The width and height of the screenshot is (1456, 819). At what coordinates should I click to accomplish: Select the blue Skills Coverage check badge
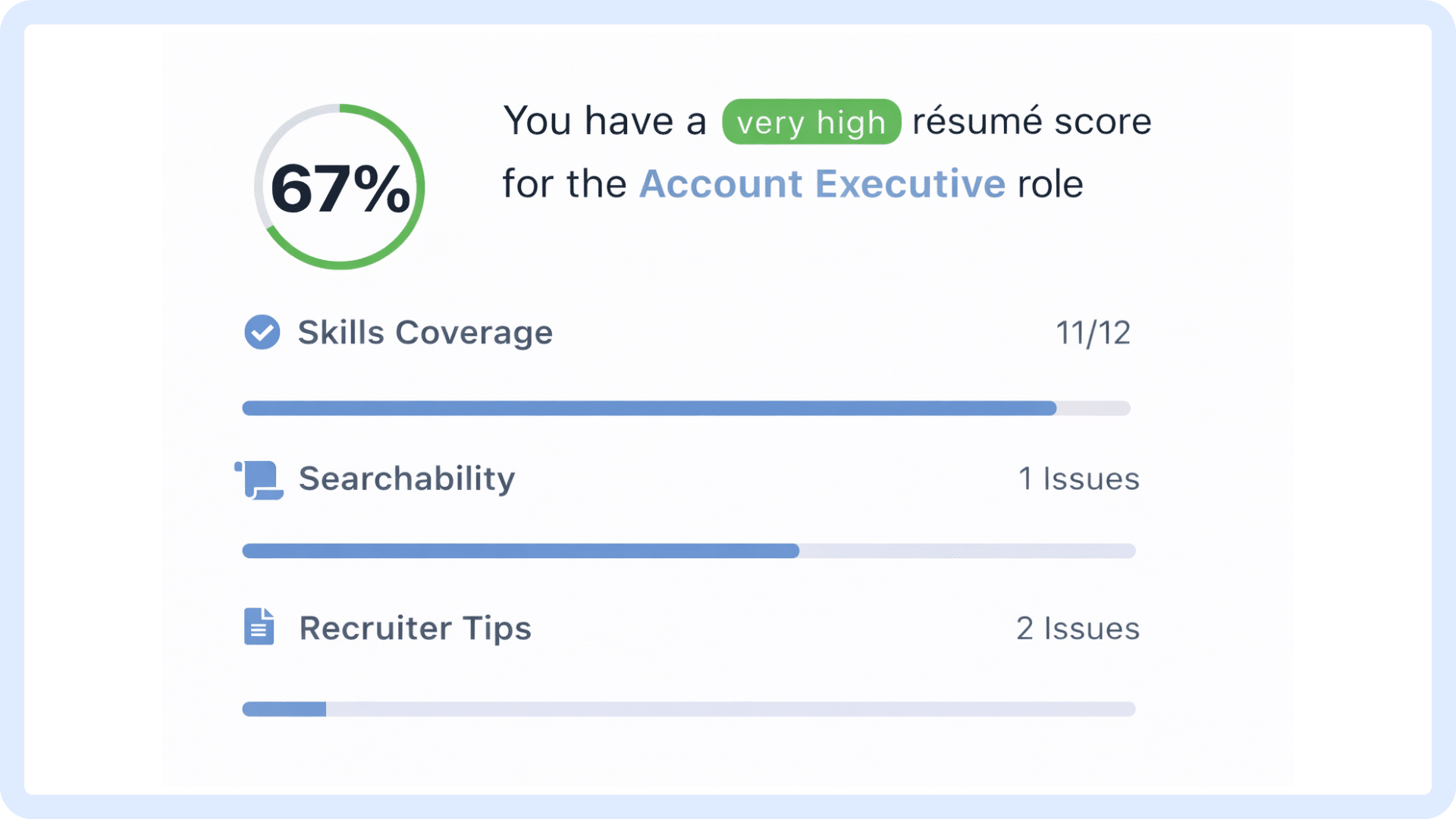(261, 332)
